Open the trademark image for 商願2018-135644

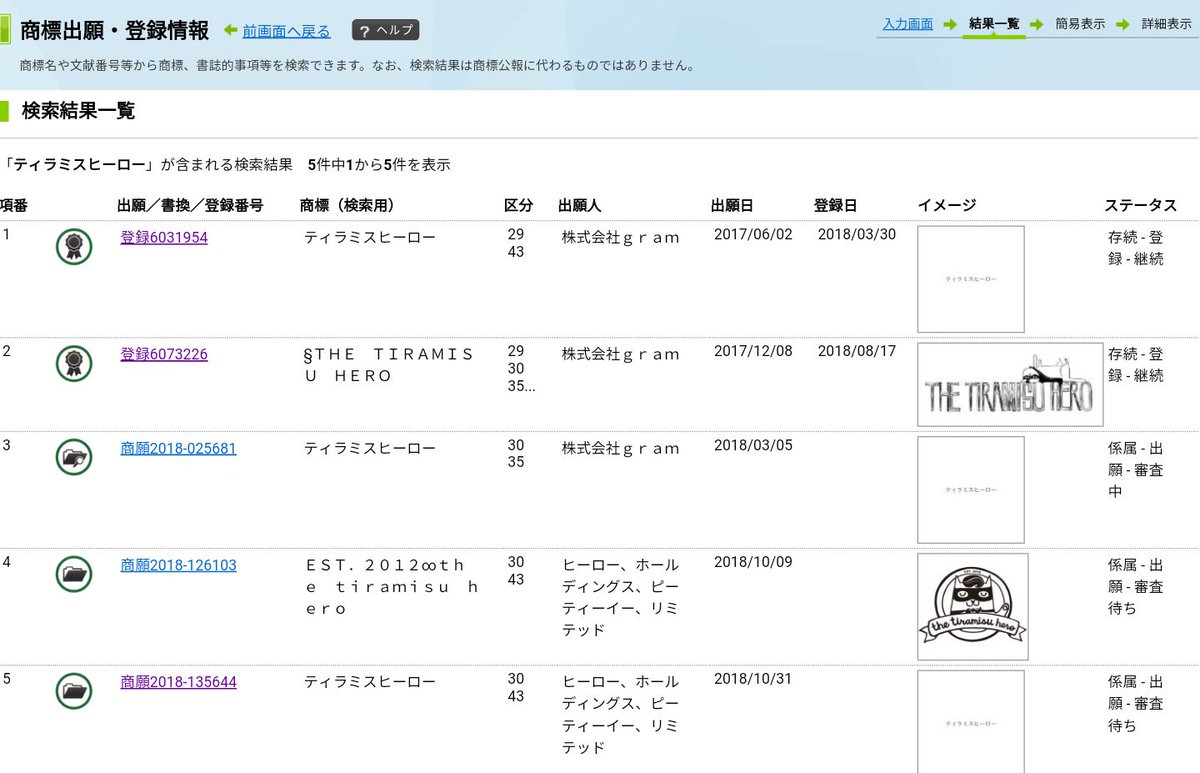pos(971,721)
